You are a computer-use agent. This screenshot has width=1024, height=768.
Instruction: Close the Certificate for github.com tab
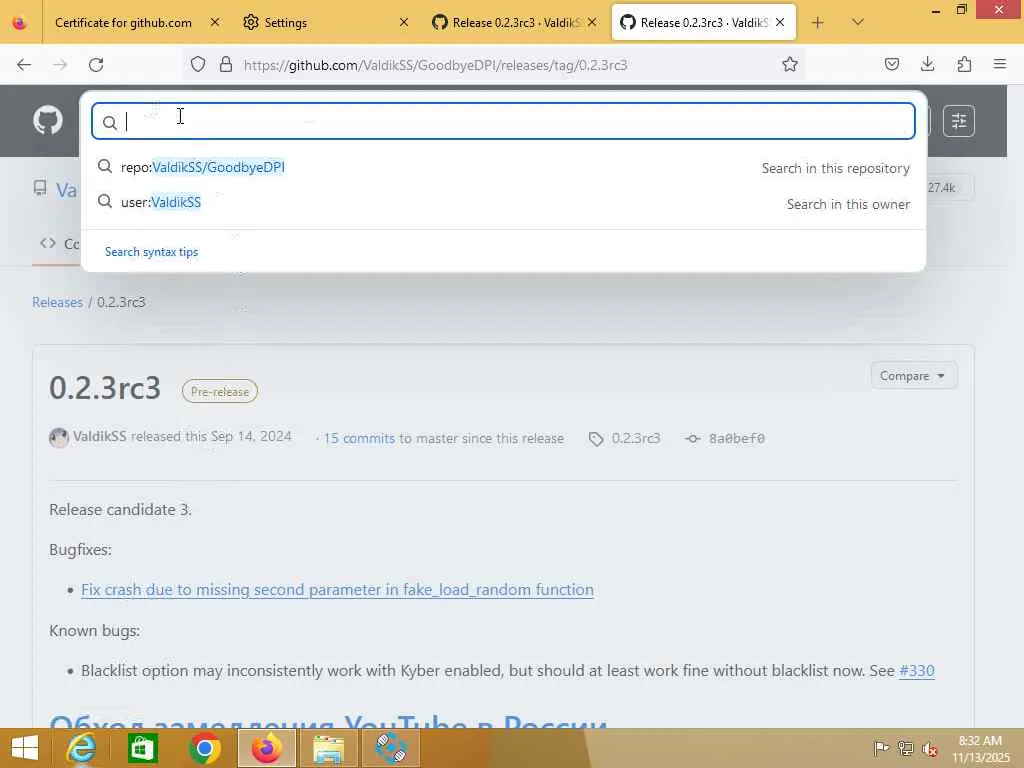click(215, 23)
